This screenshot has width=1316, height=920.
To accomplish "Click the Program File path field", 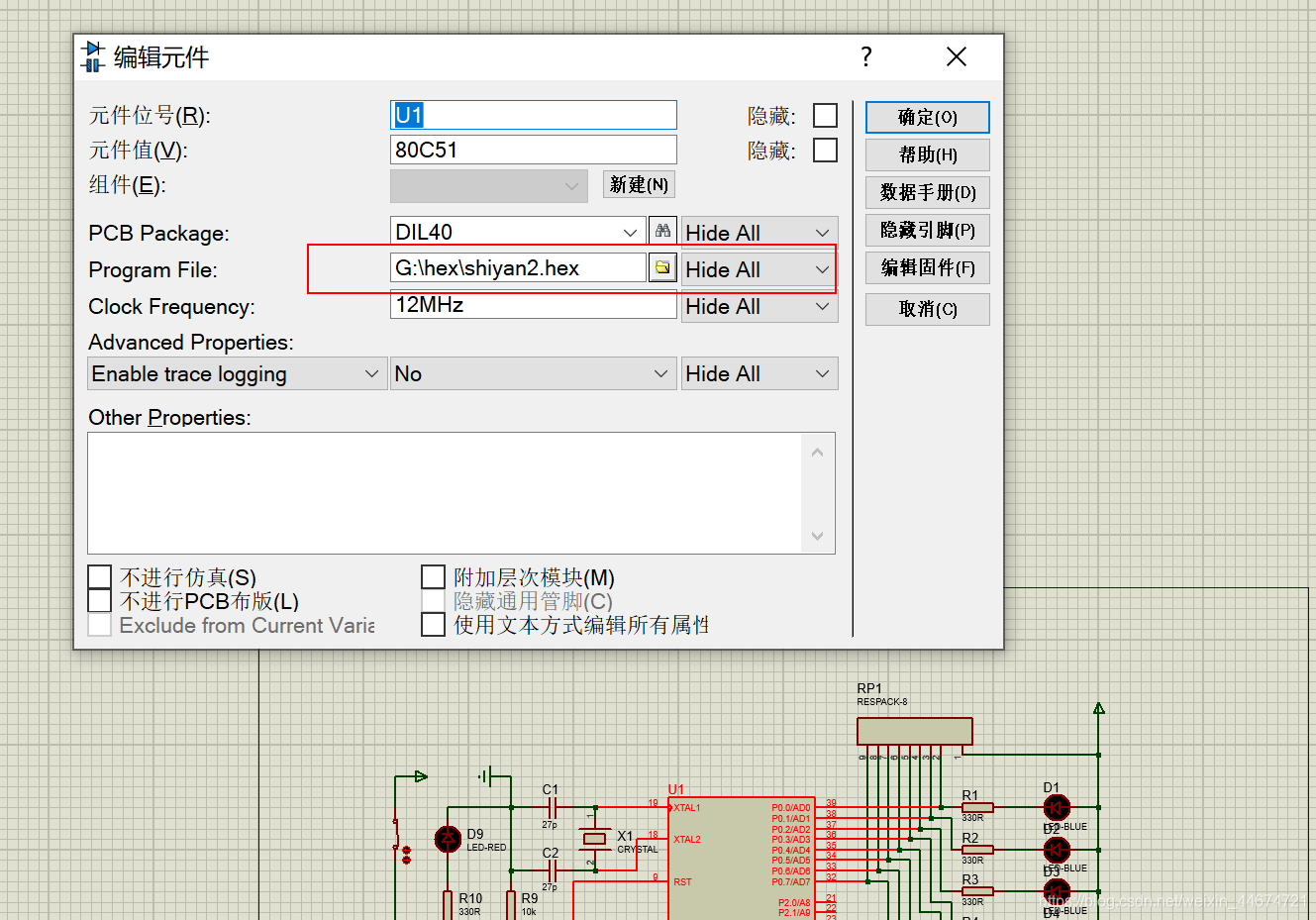I will click(518, 267).
